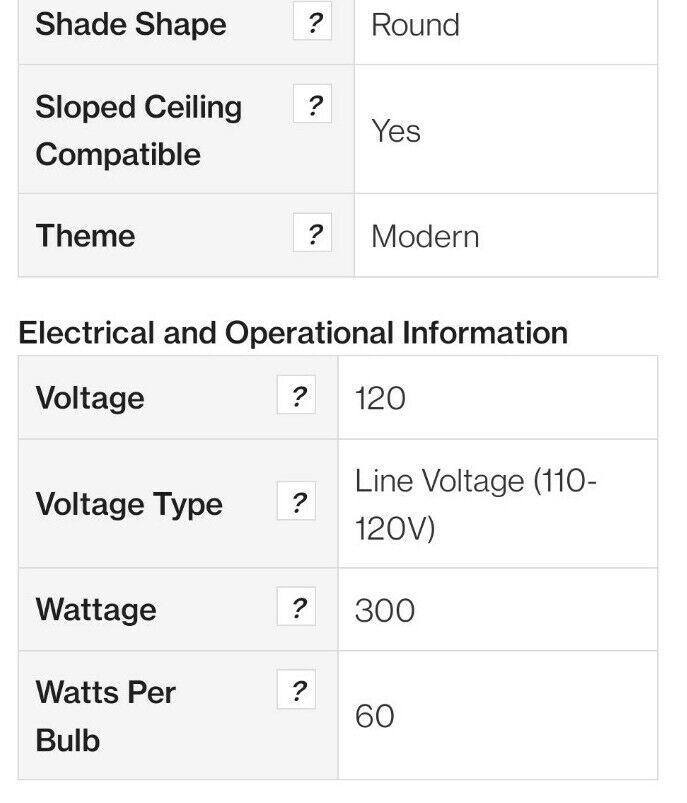
Task: Click the Voltage Type row label
Action: 129,504
